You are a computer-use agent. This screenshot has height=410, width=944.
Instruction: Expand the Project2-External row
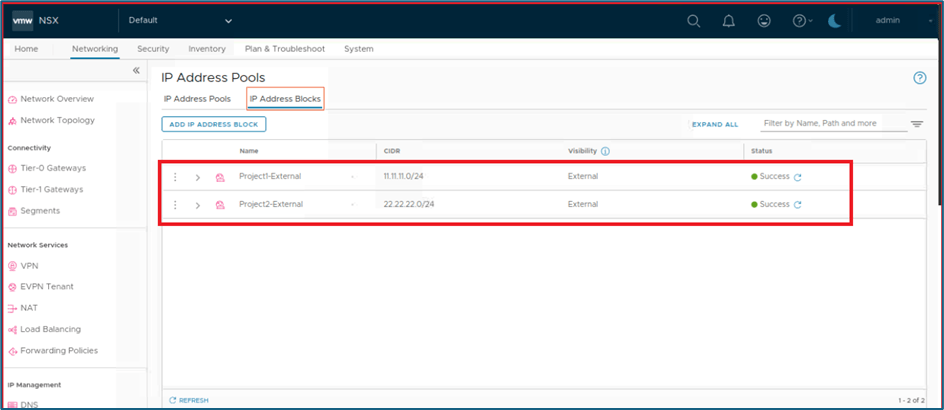[197, 205]
